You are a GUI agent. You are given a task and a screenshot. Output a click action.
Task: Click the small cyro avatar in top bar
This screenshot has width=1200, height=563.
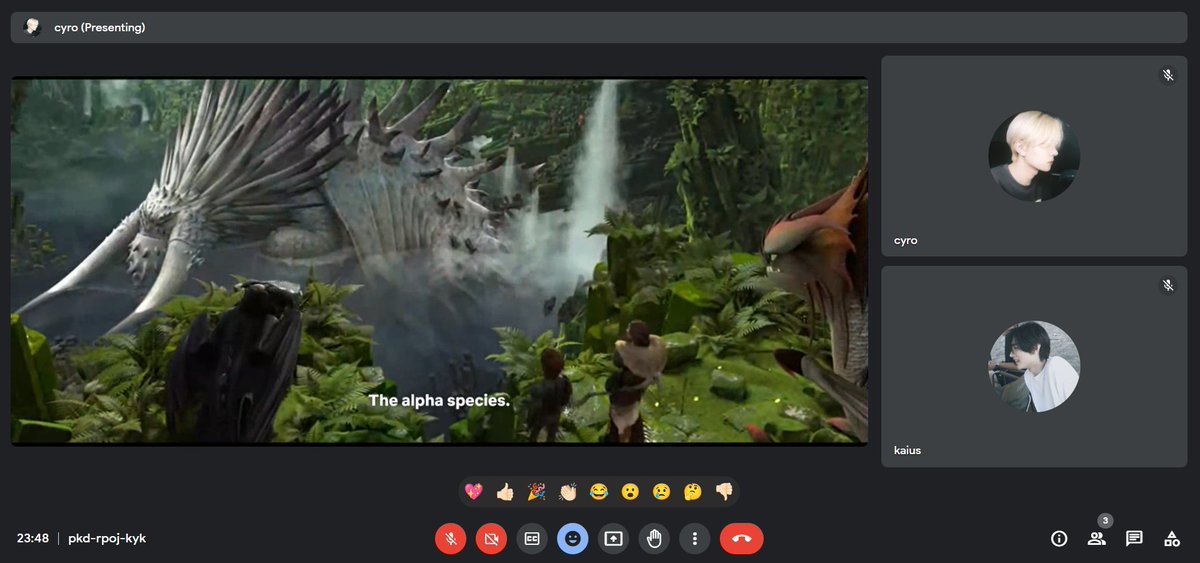coord(32,27)
